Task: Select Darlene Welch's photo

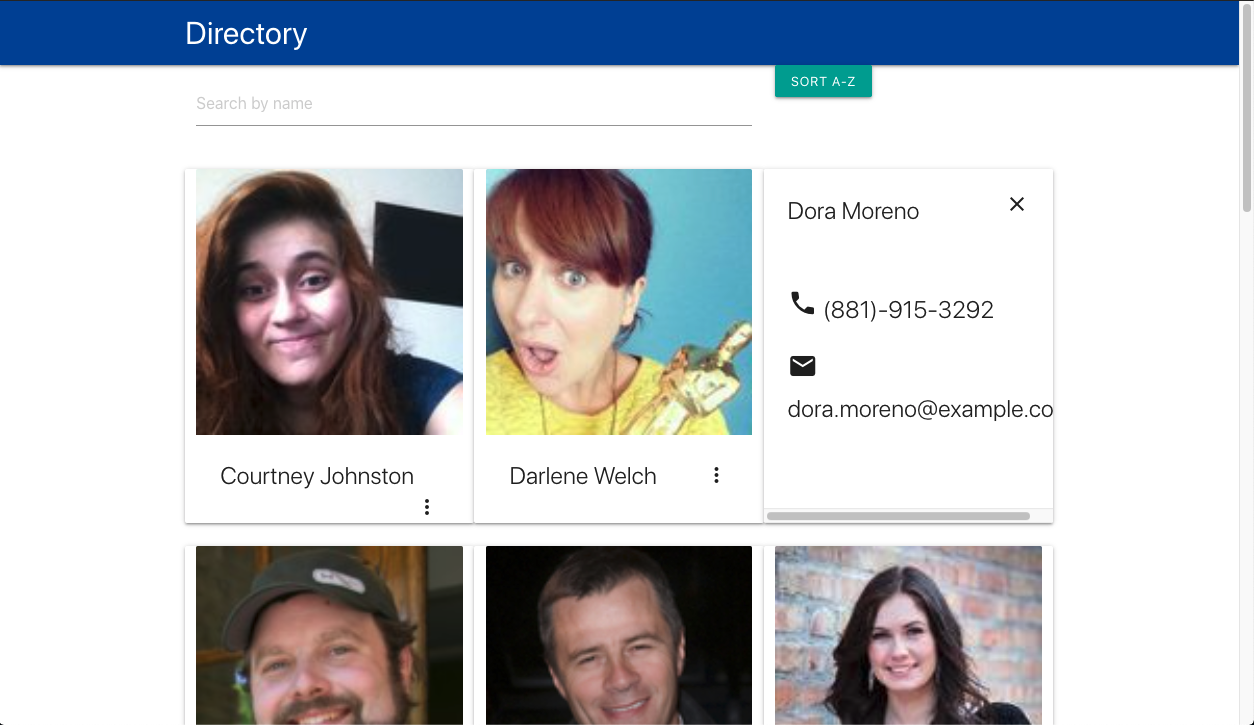Action: [x=619, y=302]
